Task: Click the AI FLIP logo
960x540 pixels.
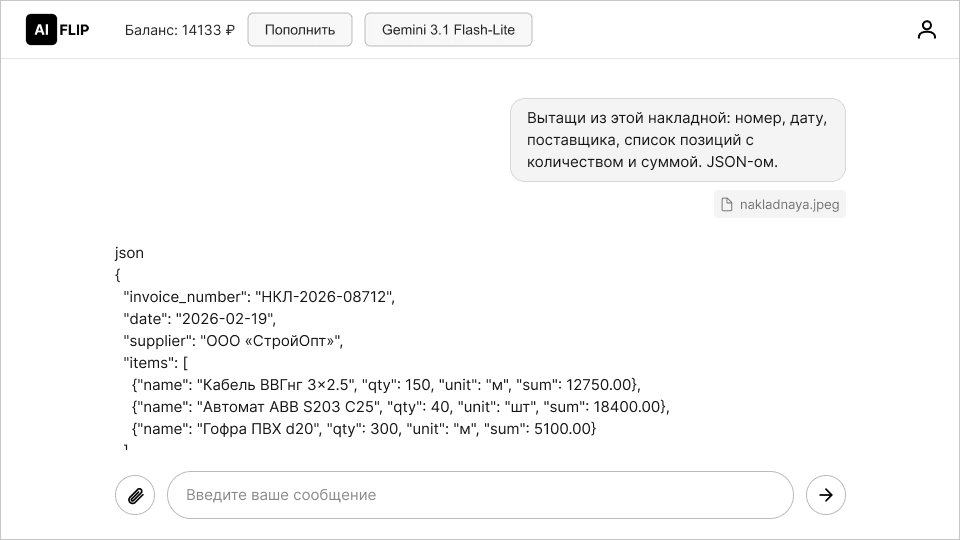Action: [58, 30]
